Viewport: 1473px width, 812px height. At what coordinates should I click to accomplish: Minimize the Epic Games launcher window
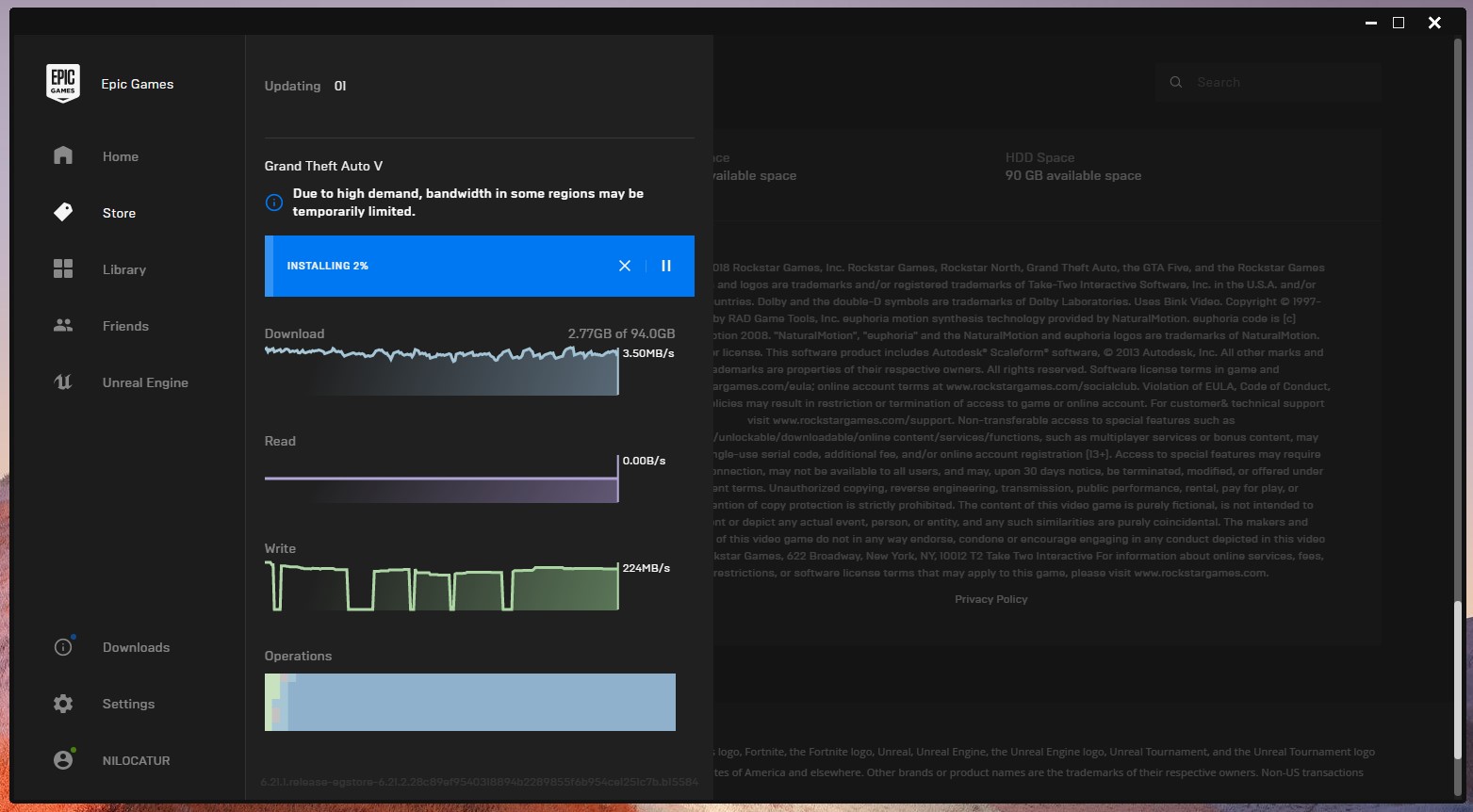[x=1371, y=23]
